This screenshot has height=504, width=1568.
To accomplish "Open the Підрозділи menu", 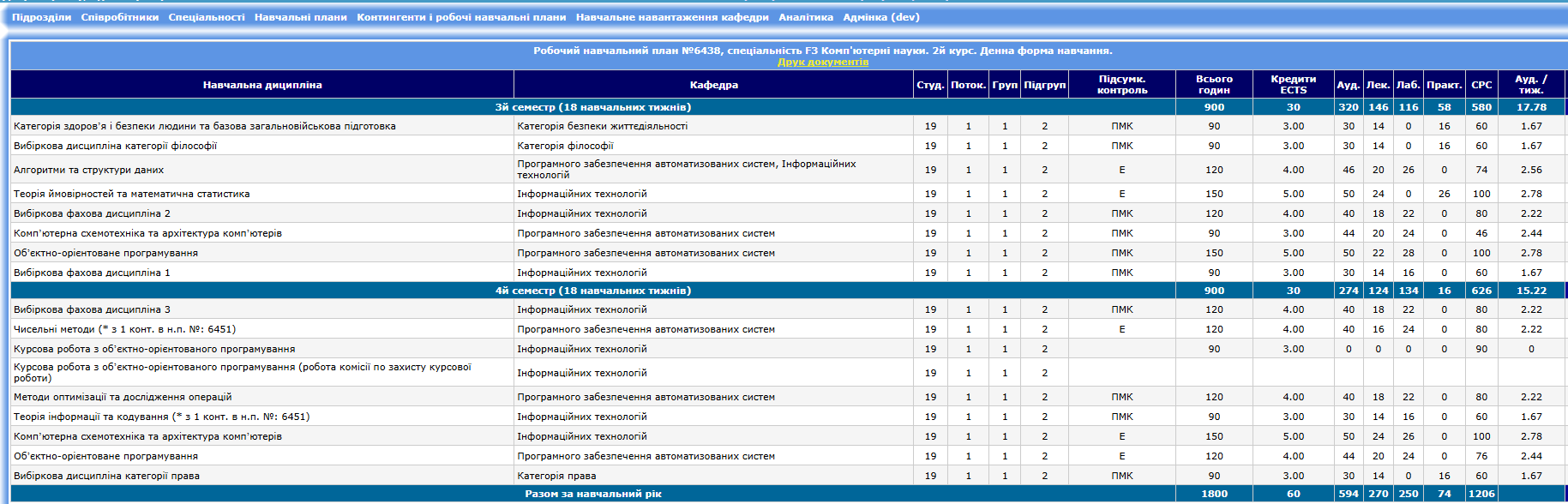I will tap(41, 17).
